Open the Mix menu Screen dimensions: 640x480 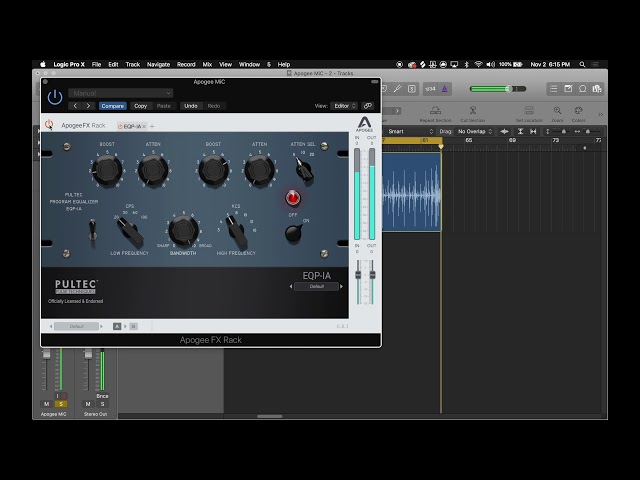[207, 64]
